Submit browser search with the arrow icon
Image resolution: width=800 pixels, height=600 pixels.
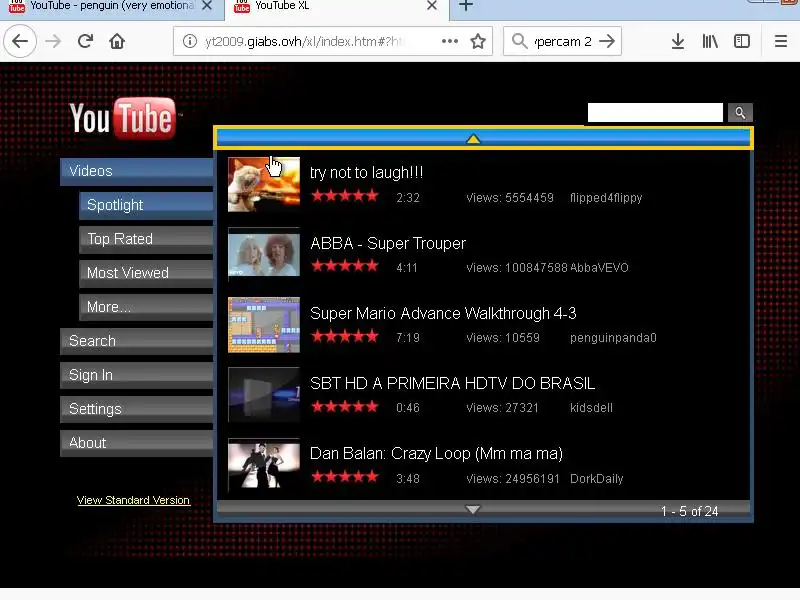point(607,41)
